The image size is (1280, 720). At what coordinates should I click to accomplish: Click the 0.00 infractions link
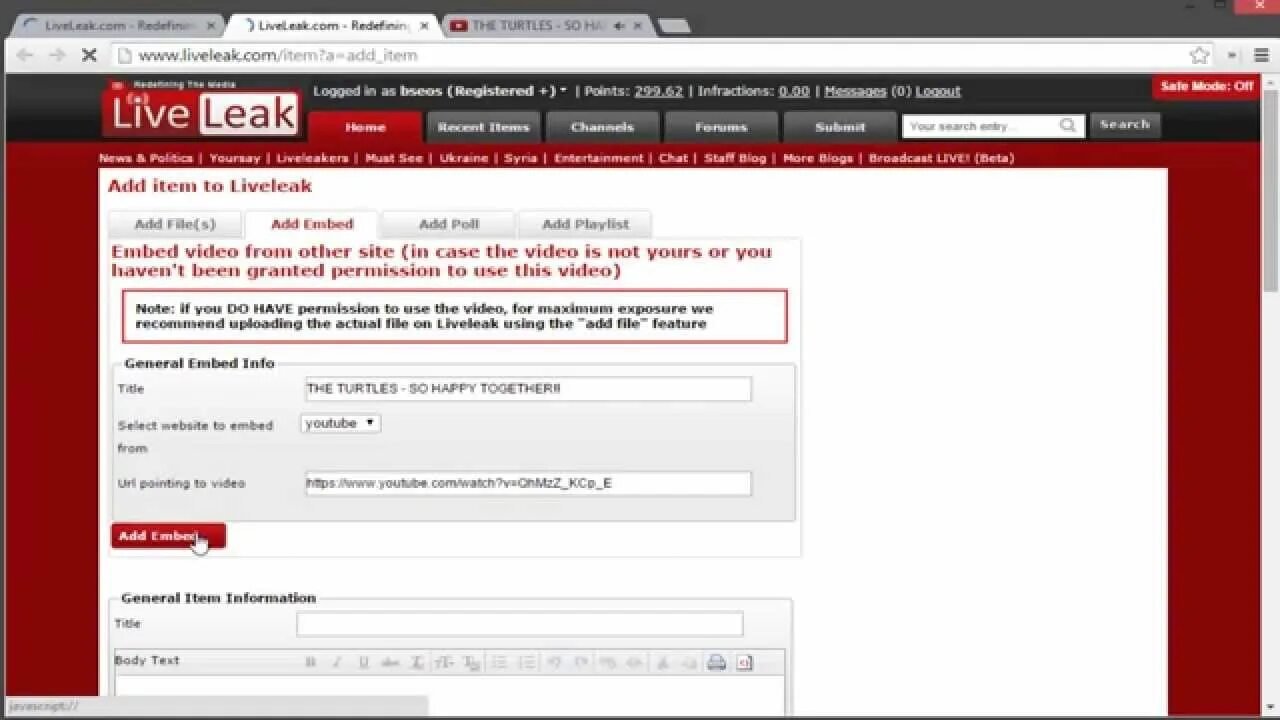[x=794, y=91]
